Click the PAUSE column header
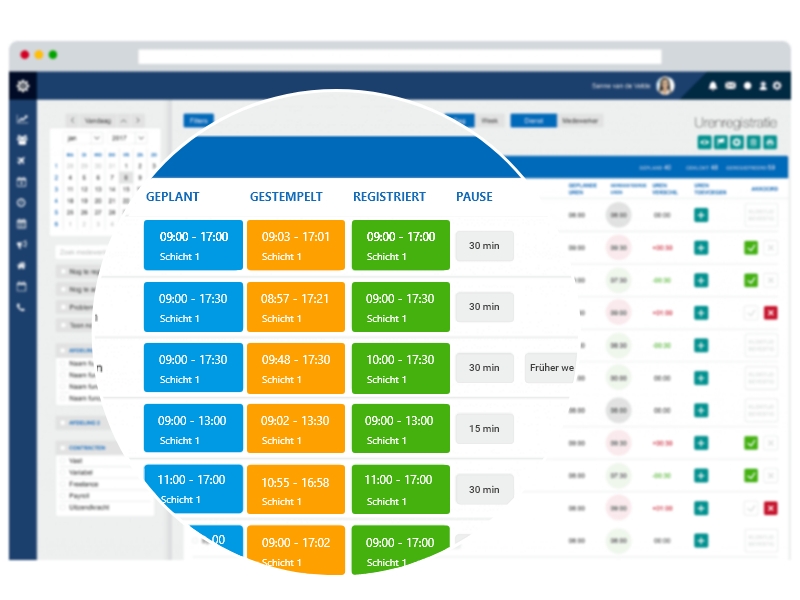The width and height of the screenshot is (800, 600). tap(474, 197)
